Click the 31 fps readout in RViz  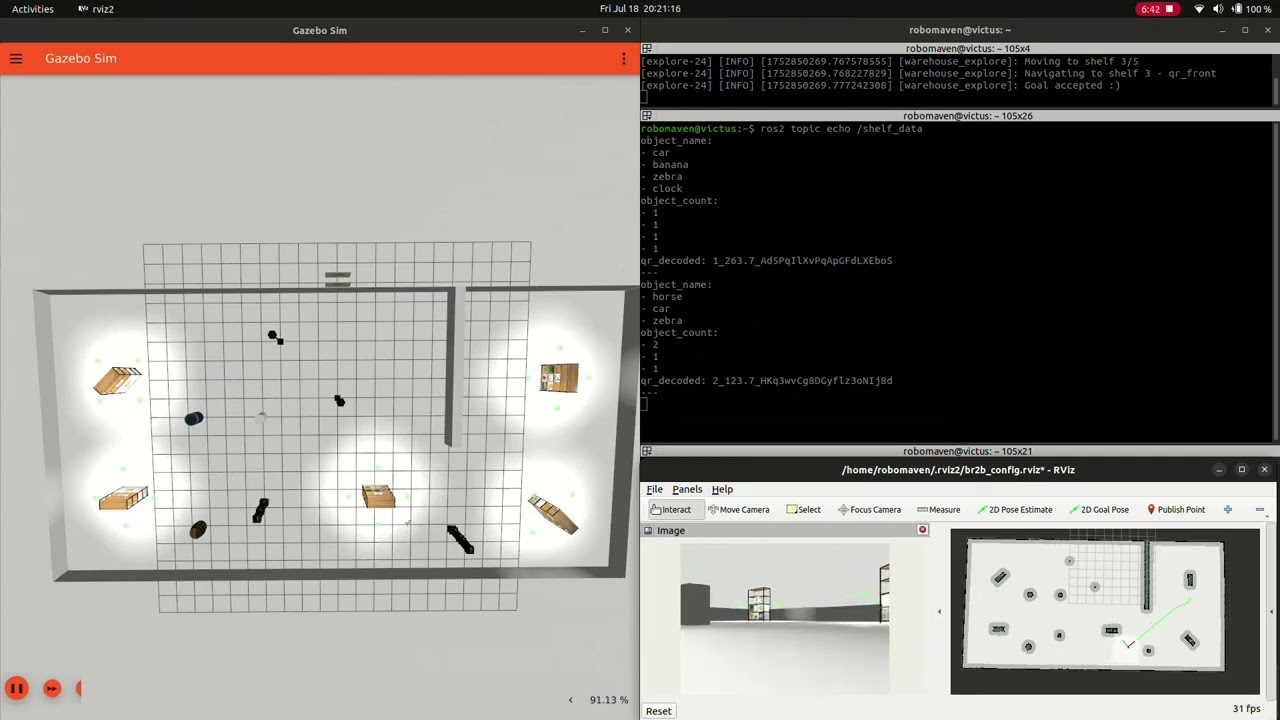pos(1246,709)
